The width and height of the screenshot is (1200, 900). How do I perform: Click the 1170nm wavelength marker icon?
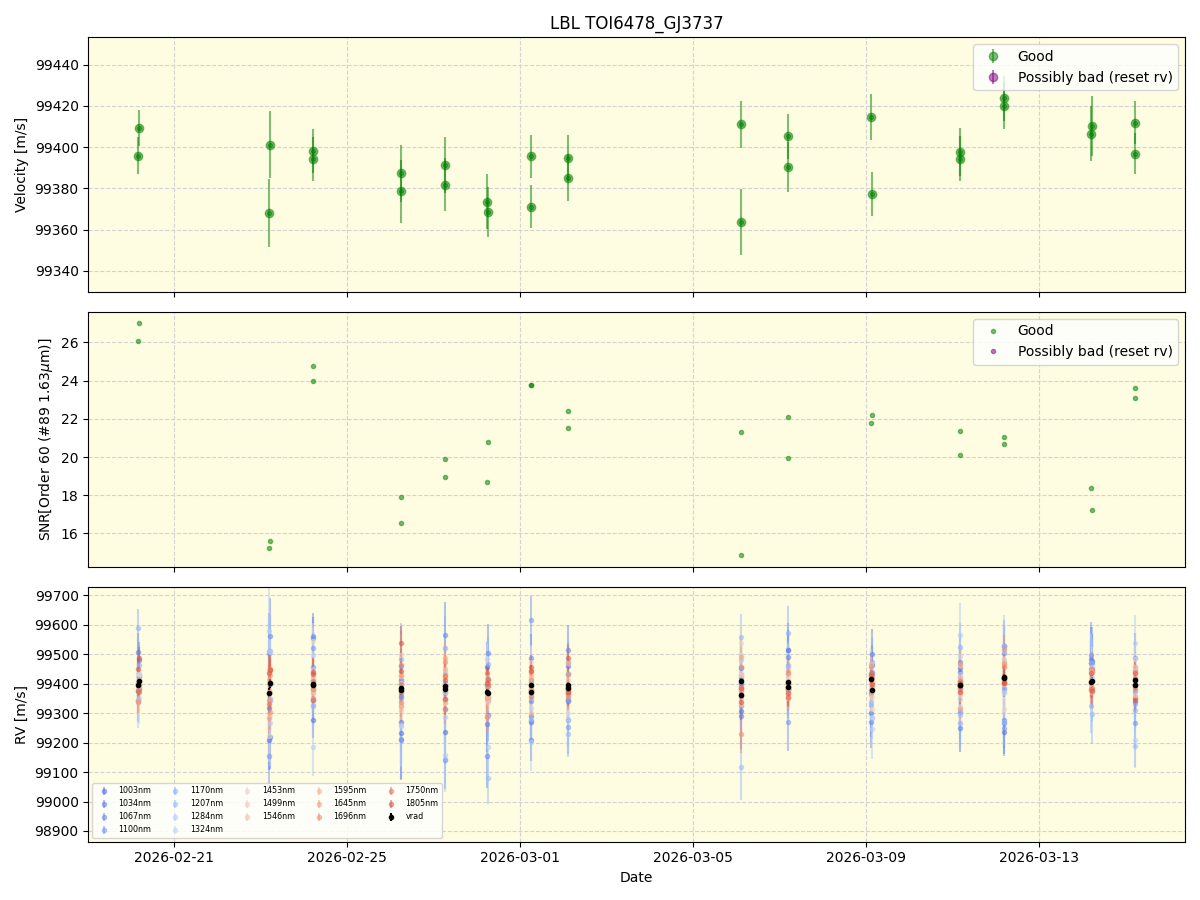point(176,790)
